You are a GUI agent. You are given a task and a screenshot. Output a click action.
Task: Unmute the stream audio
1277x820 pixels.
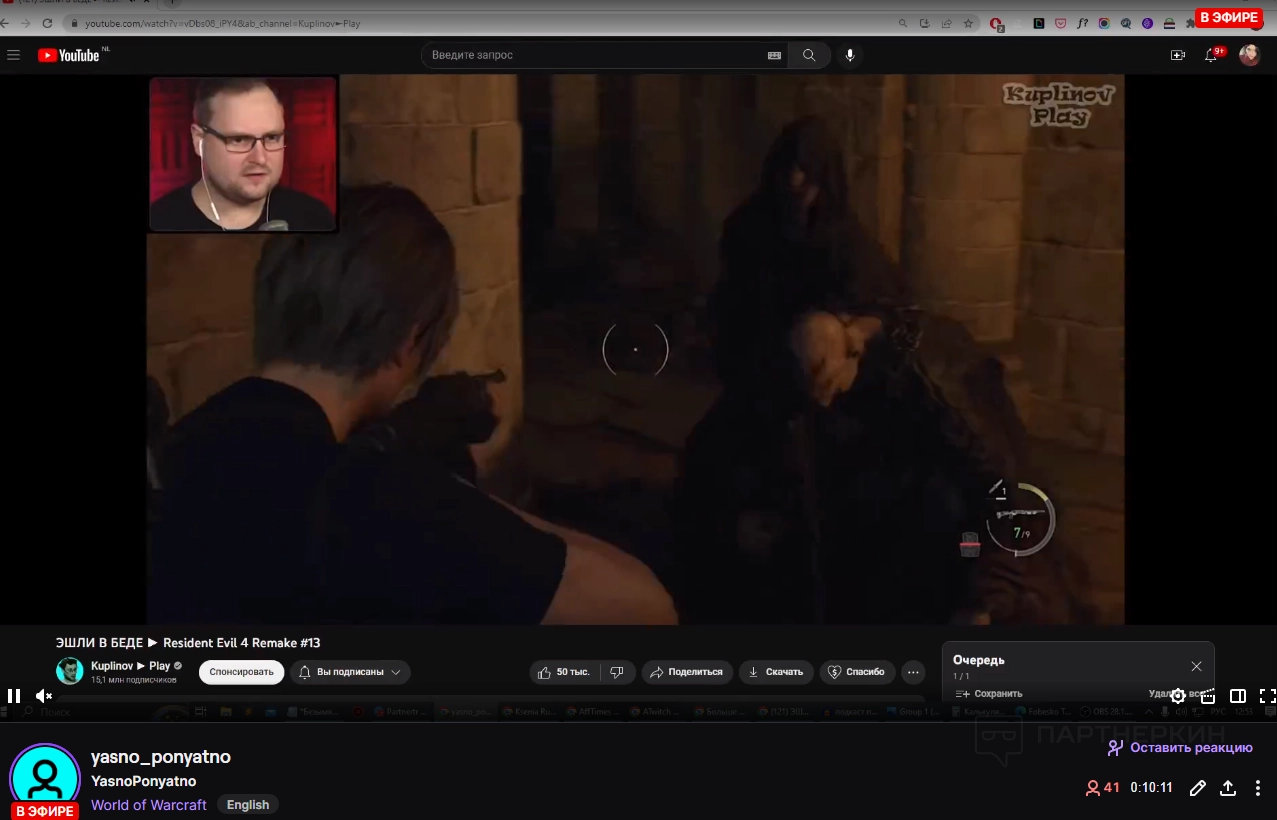(x=44, y=696)
